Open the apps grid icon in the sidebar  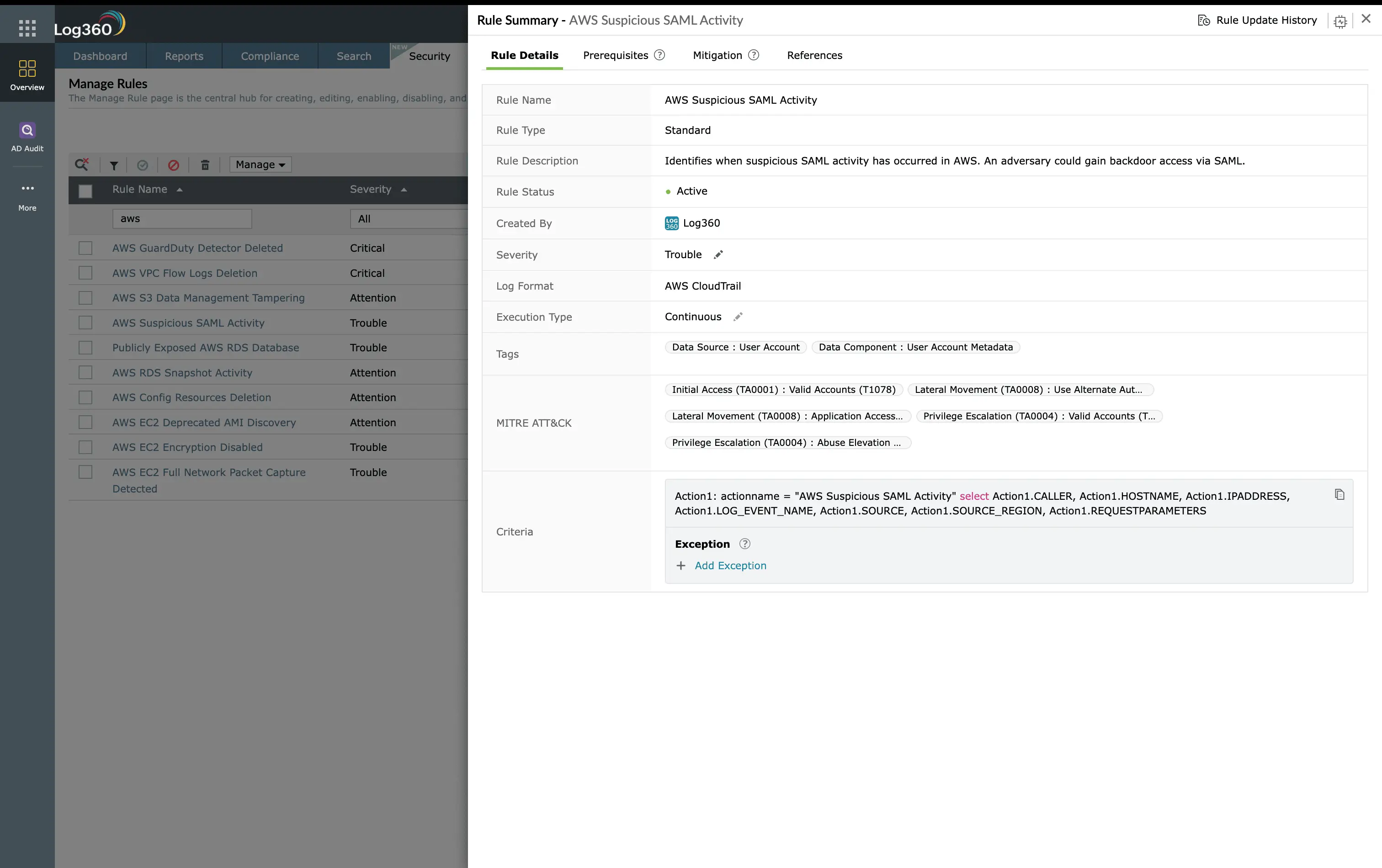pyautogui.click(x=27, y=27)
